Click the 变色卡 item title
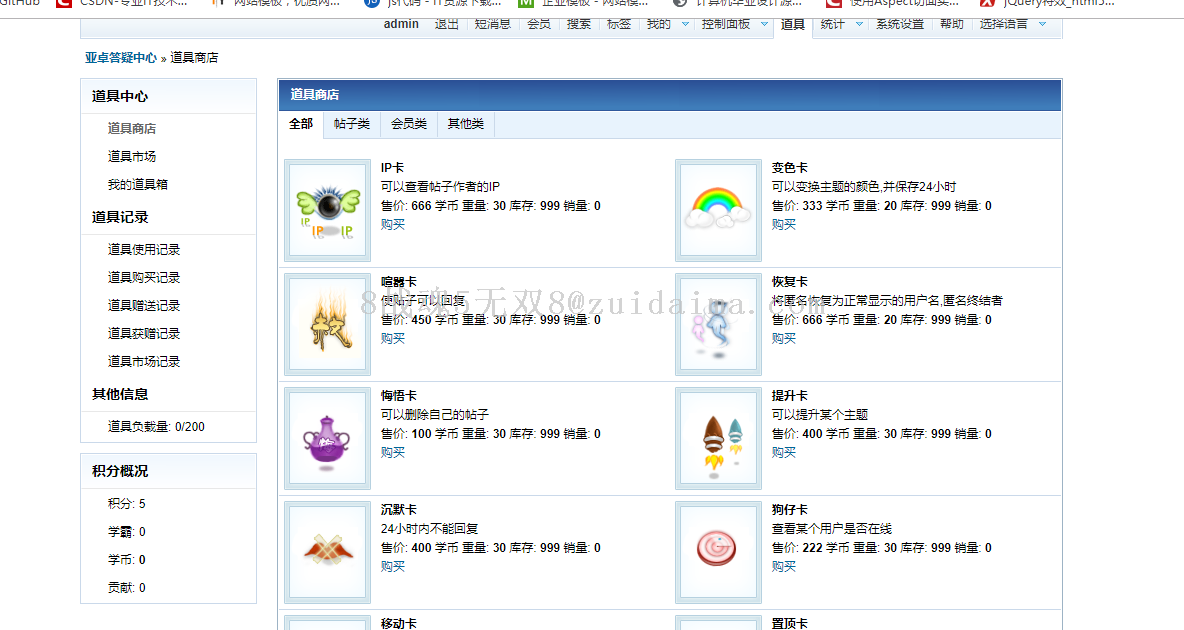This screenshot has height=630, width=1184. [x=790, y=168]
